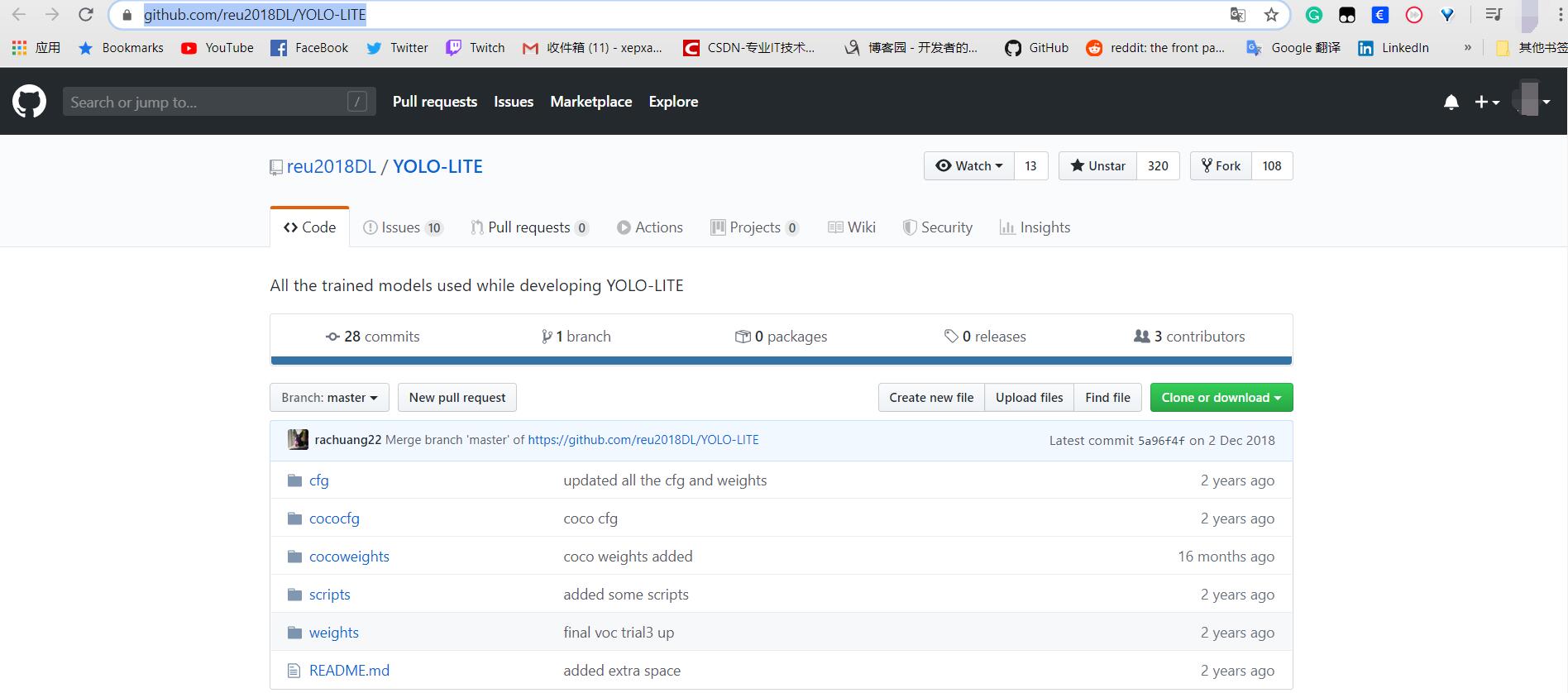Focus the Search or jump to field
Viewport: 1568px width, 693px height.
(x=219, y=102)
